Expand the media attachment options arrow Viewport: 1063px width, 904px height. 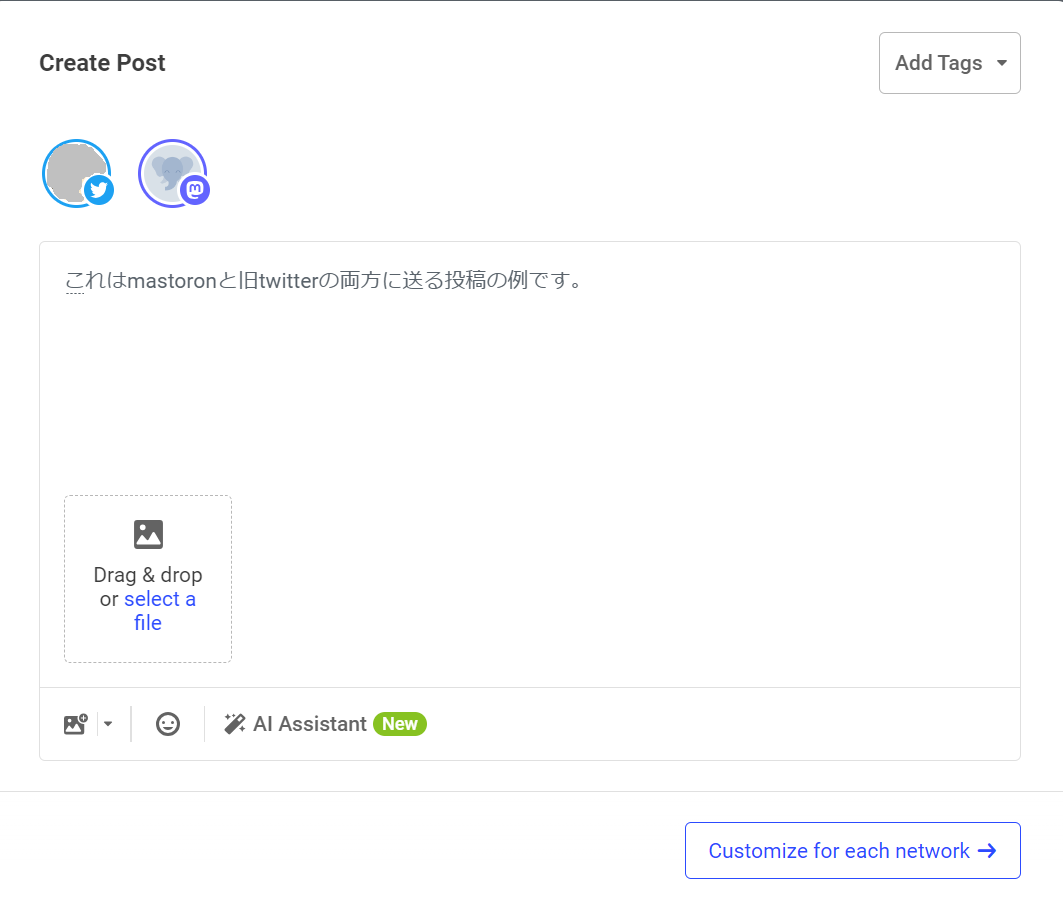pos(108,723)
